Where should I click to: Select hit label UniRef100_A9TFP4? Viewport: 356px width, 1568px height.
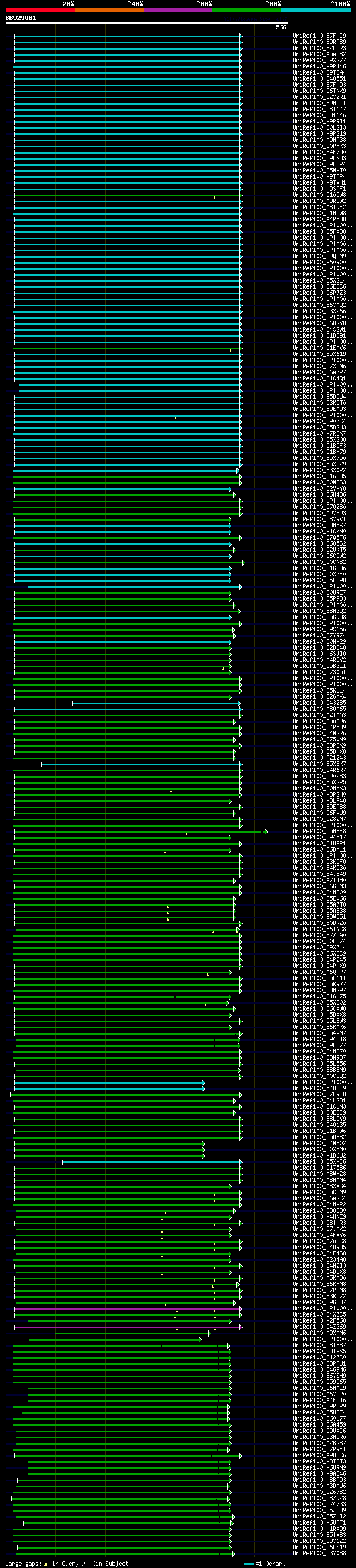tap(319, 176)
